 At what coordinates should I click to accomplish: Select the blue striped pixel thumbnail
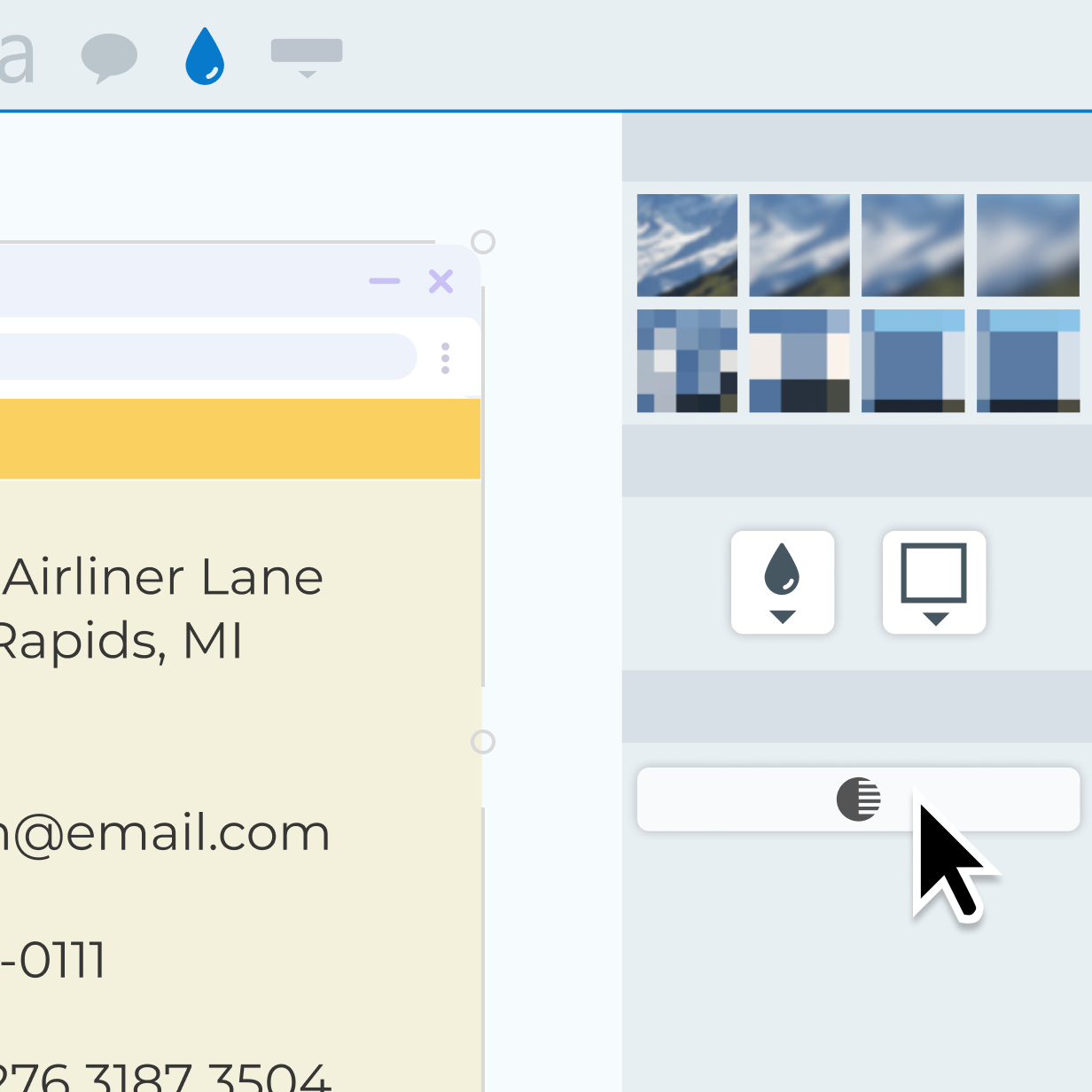pyautogui.click(x=912, y=360)
